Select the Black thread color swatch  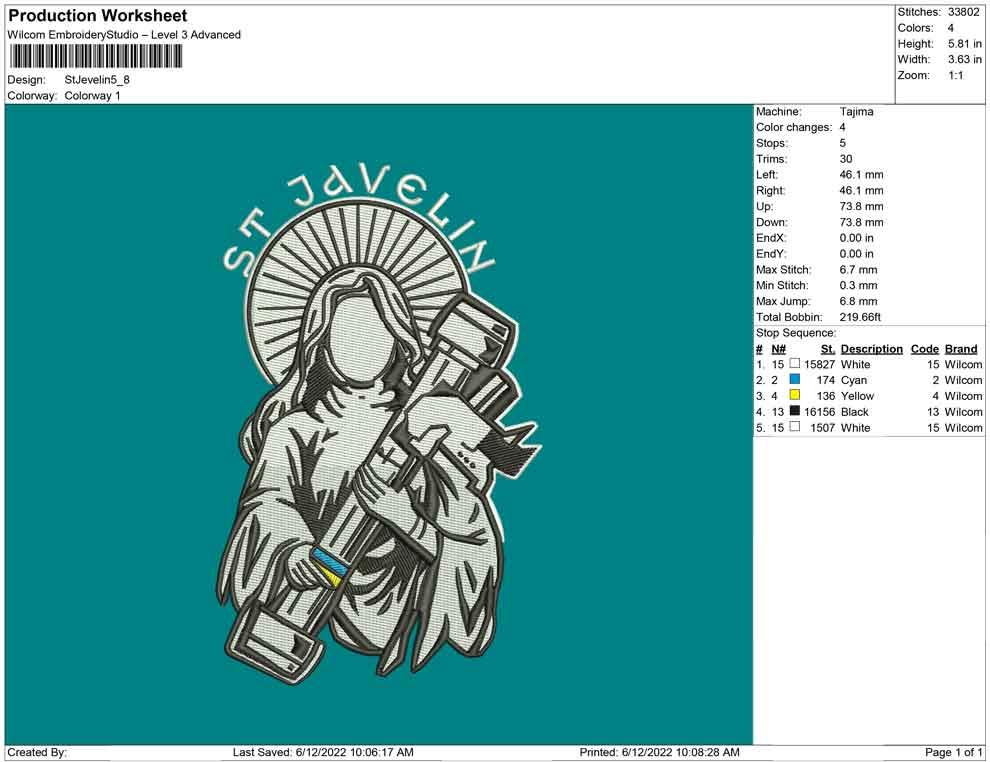tap(795, 411)
